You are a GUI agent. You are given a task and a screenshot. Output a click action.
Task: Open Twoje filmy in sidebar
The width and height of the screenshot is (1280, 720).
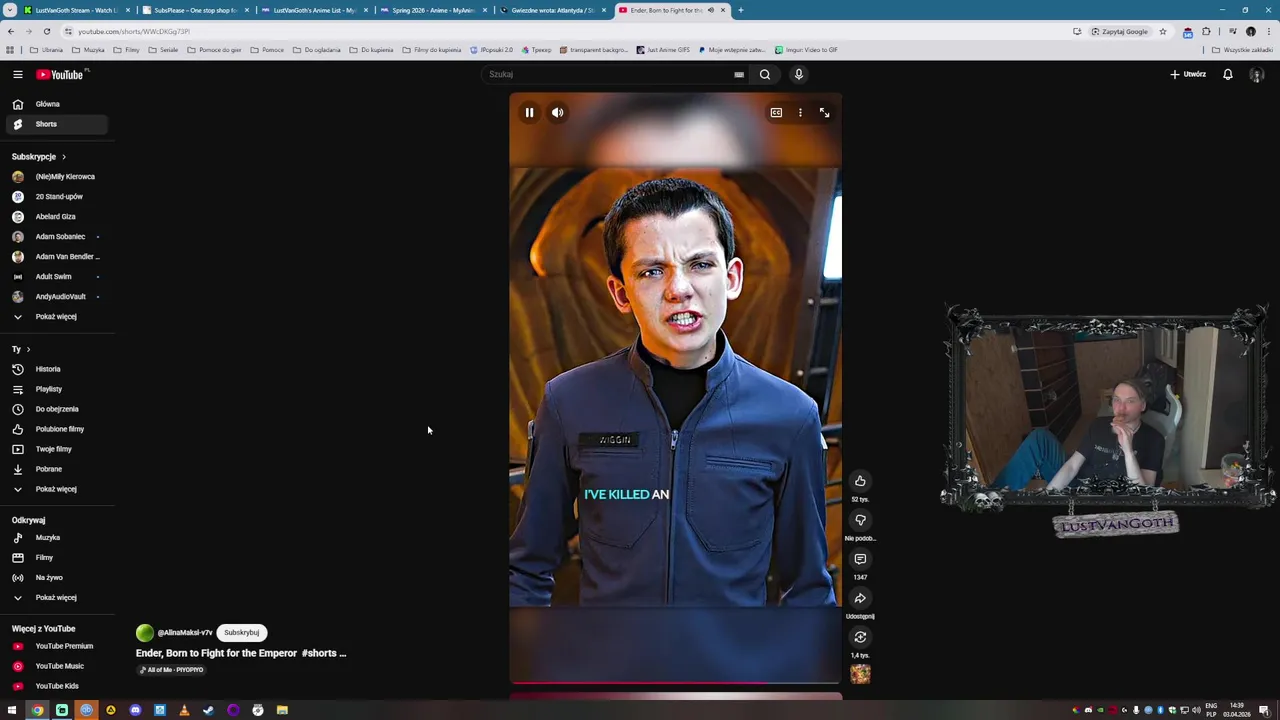pos(57,449)
